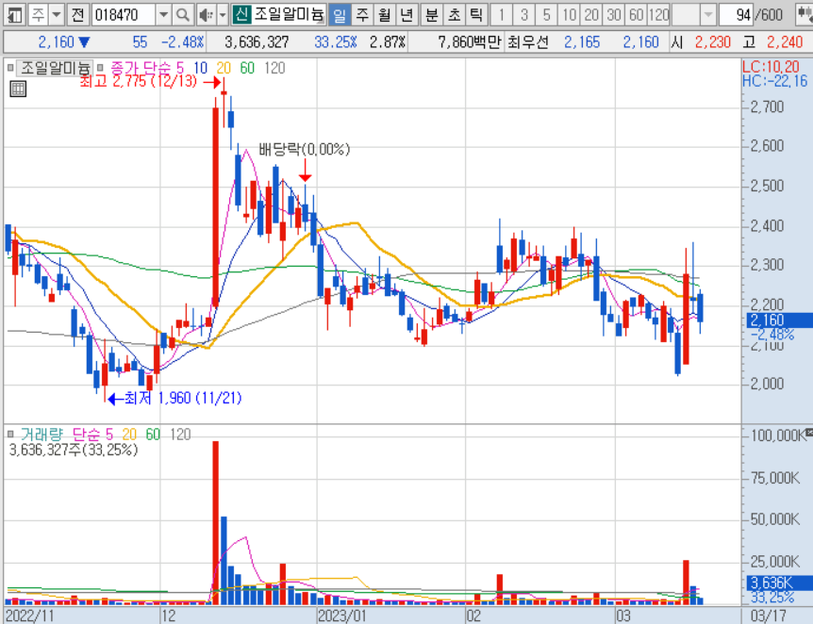813x624 pixels.
Task: Click the 최우선 label in quote bar
Action: coord(528,42)
